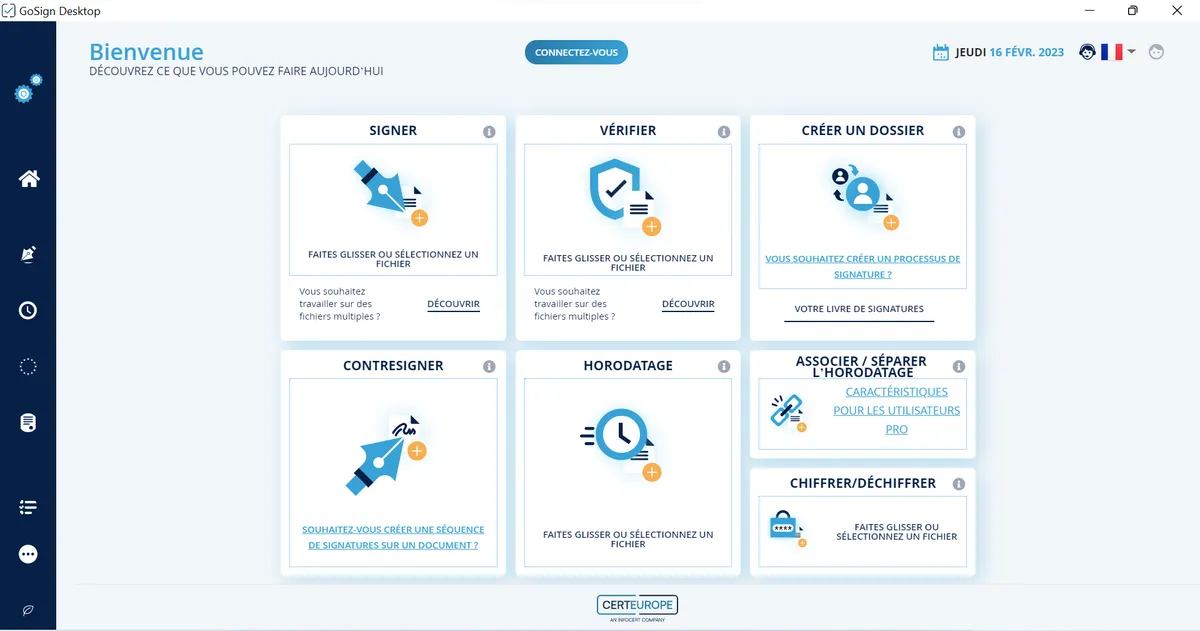Click the HORODATAGE clock icon
Screen dimensions: 1200x631
[621, 445]
